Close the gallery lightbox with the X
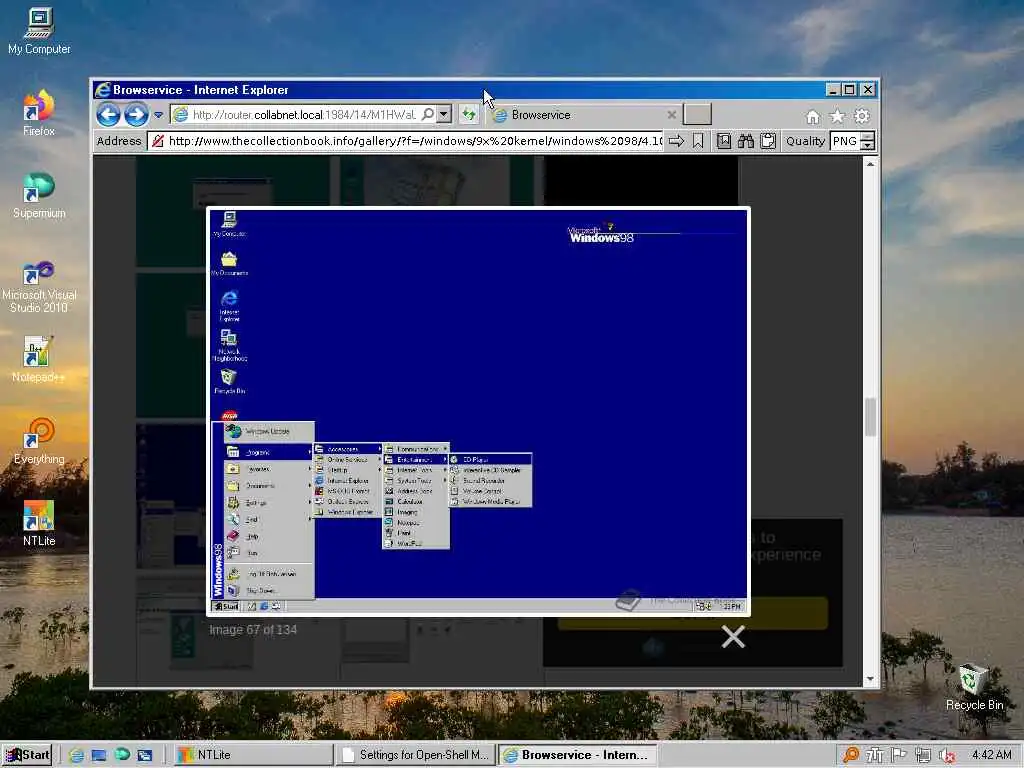1024x768 pixels. (x=733, y=637)
